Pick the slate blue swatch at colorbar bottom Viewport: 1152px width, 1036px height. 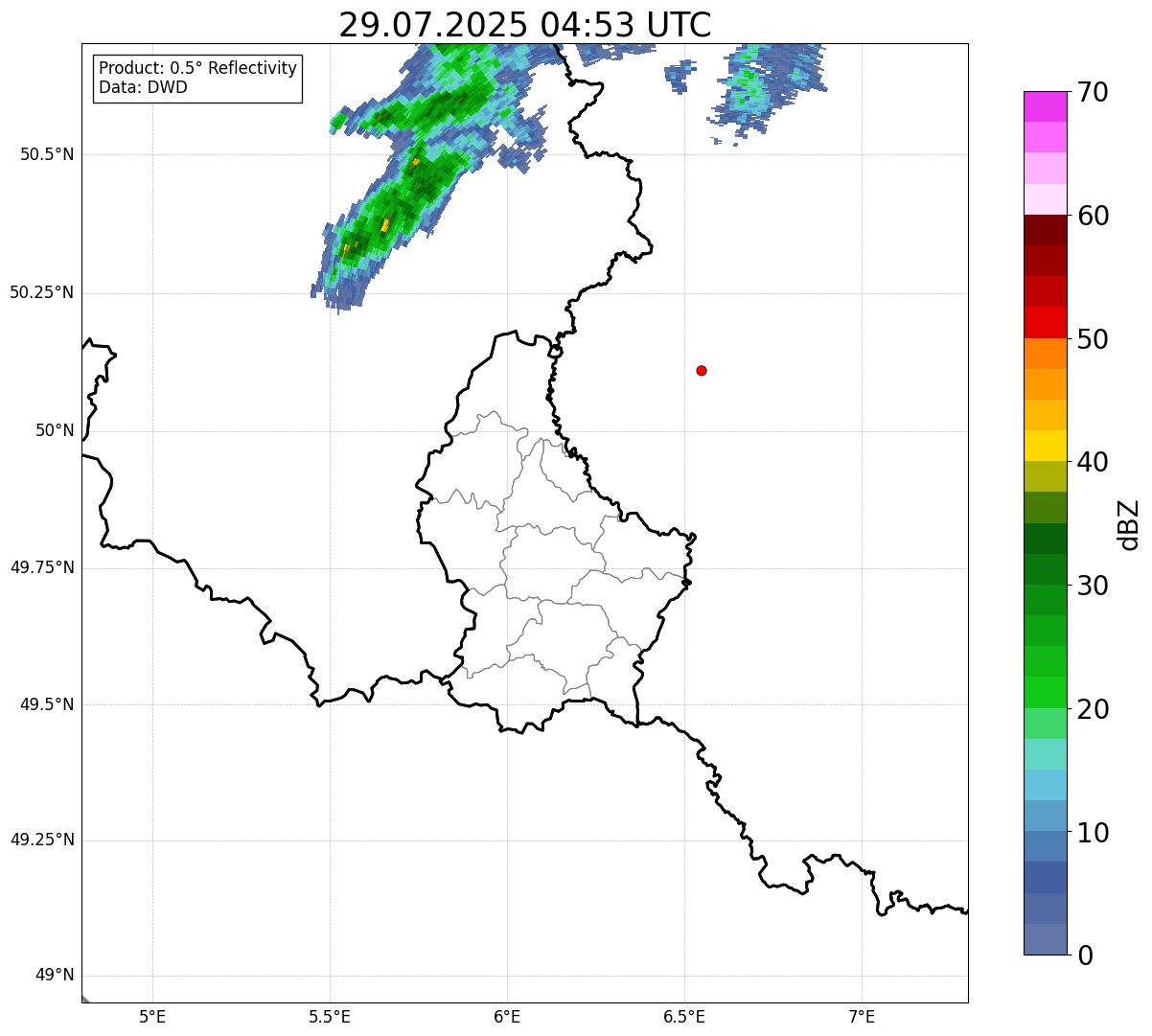click(1045, 938)
